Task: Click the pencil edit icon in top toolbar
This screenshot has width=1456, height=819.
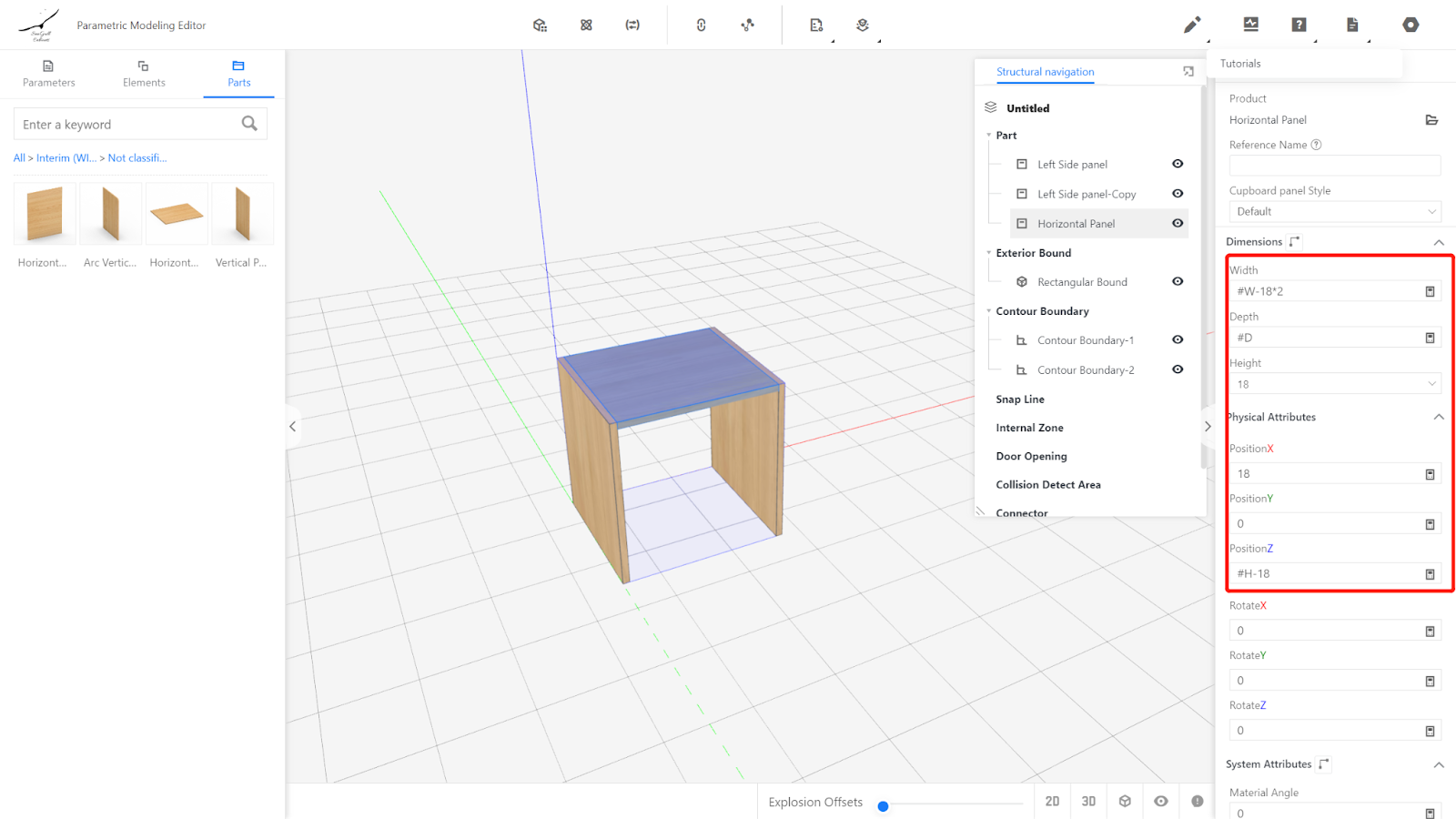Action: tap(1191, 25)
